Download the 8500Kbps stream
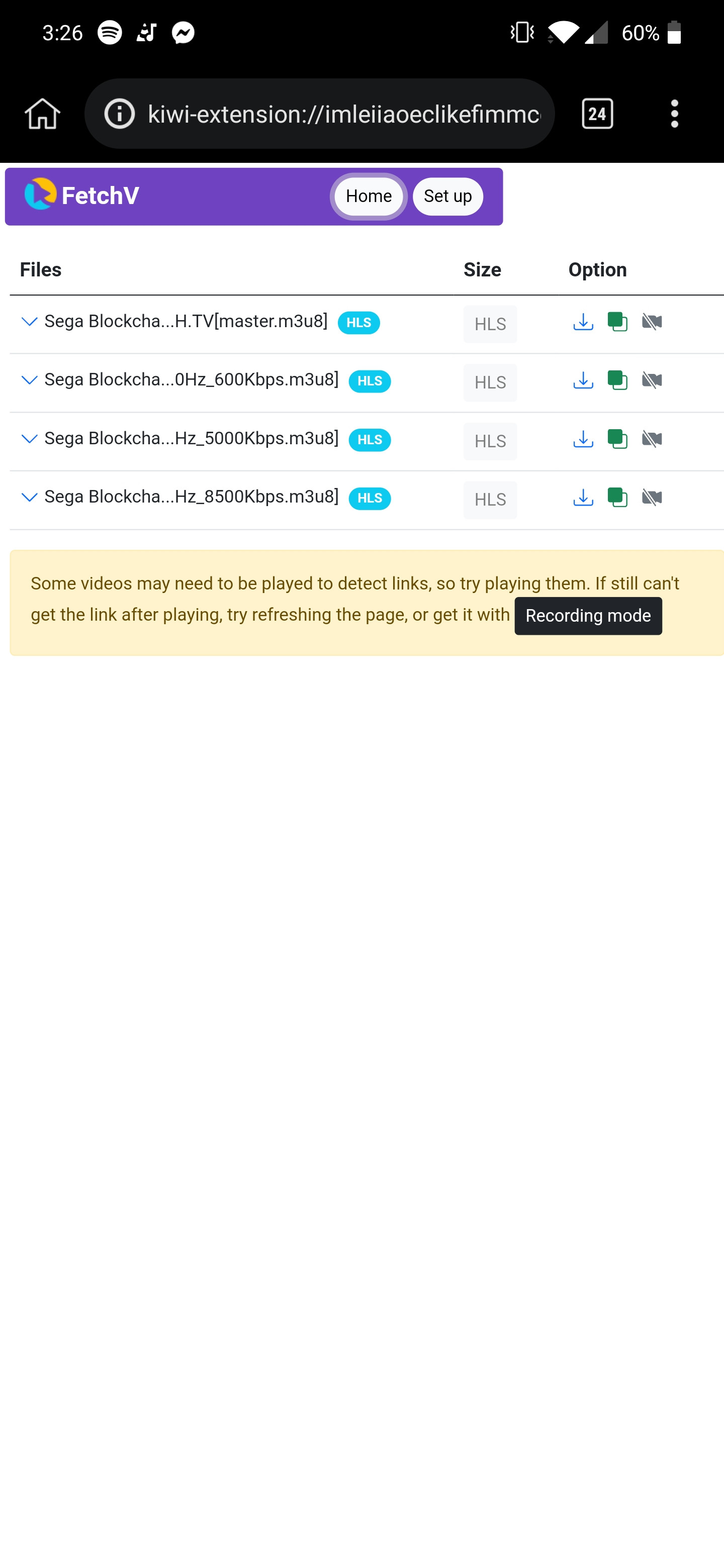This screenshot has height=1568, width=724. click(x=583, y=498)
